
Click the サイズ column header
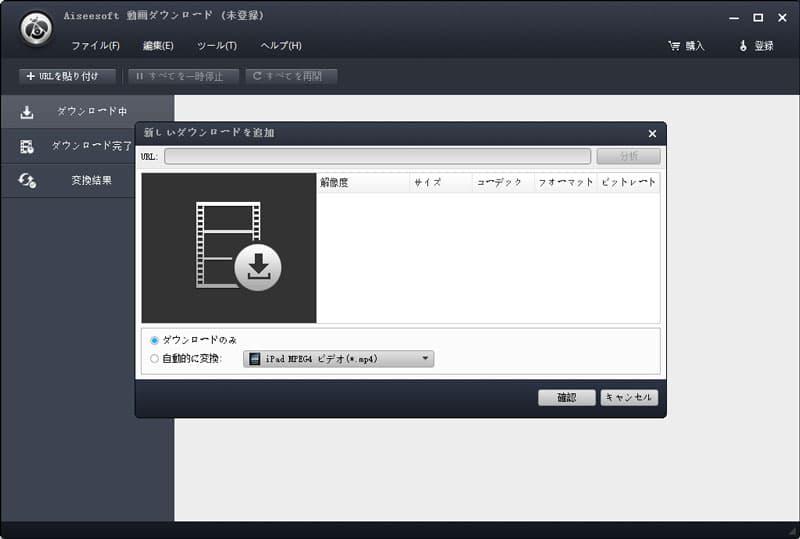tap(441, 182)
